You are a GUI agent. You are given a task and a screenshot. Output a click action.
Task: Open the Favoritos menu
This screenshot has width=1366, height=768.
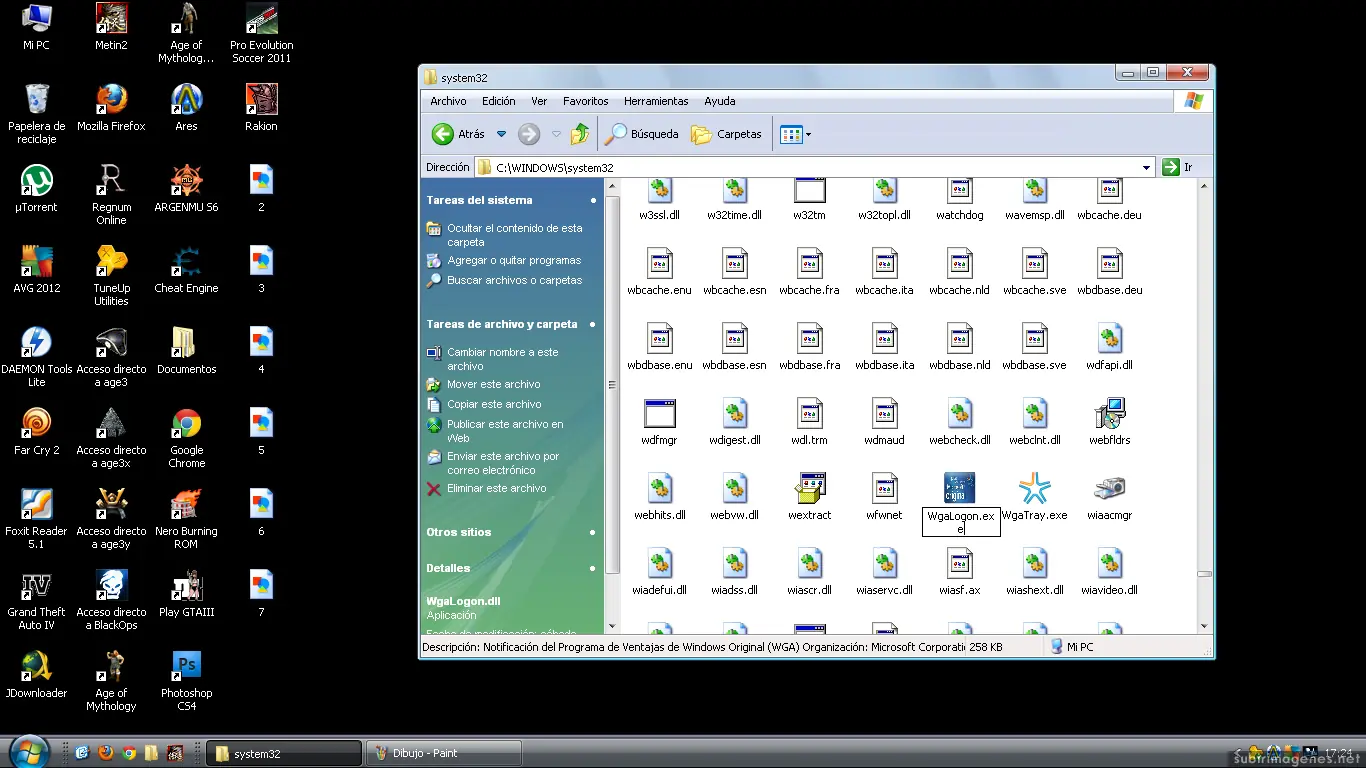(585, 101)
